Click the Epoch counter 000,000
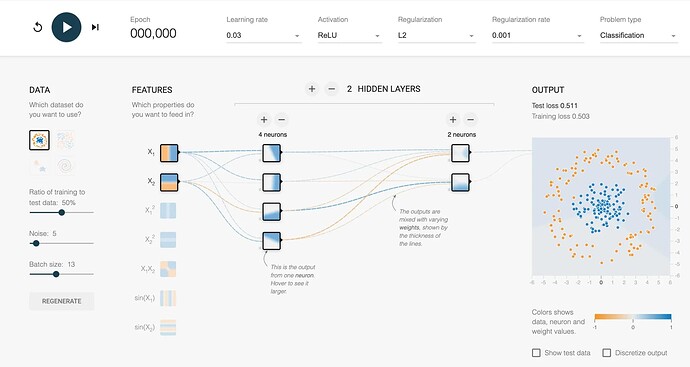 coord(153,33)
